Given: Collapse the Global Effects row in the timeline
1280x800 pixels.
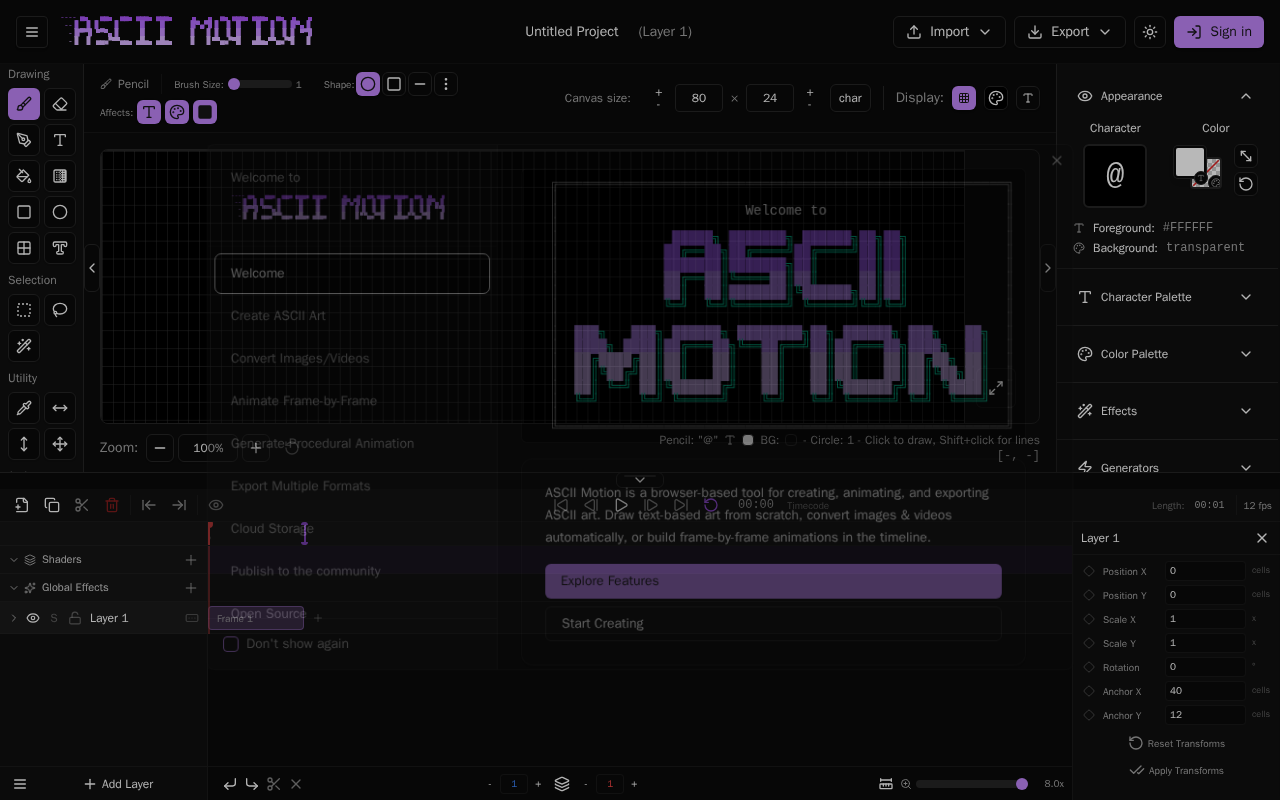Looking at the screenshot, I should 14,588.
